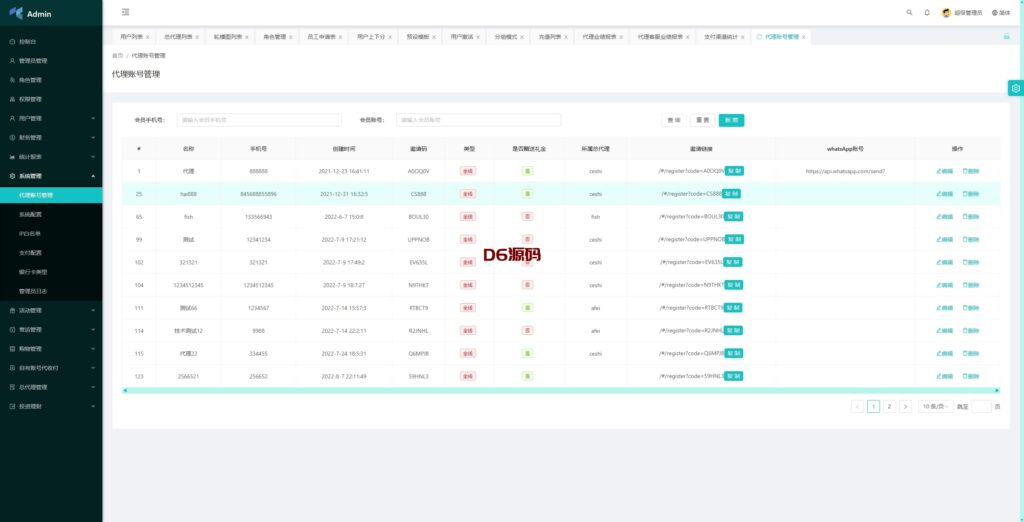Expand the 活动管理 sidebar menu
Image resolution: width=1024 pixels, height=522 pixels.
[51, 310]
